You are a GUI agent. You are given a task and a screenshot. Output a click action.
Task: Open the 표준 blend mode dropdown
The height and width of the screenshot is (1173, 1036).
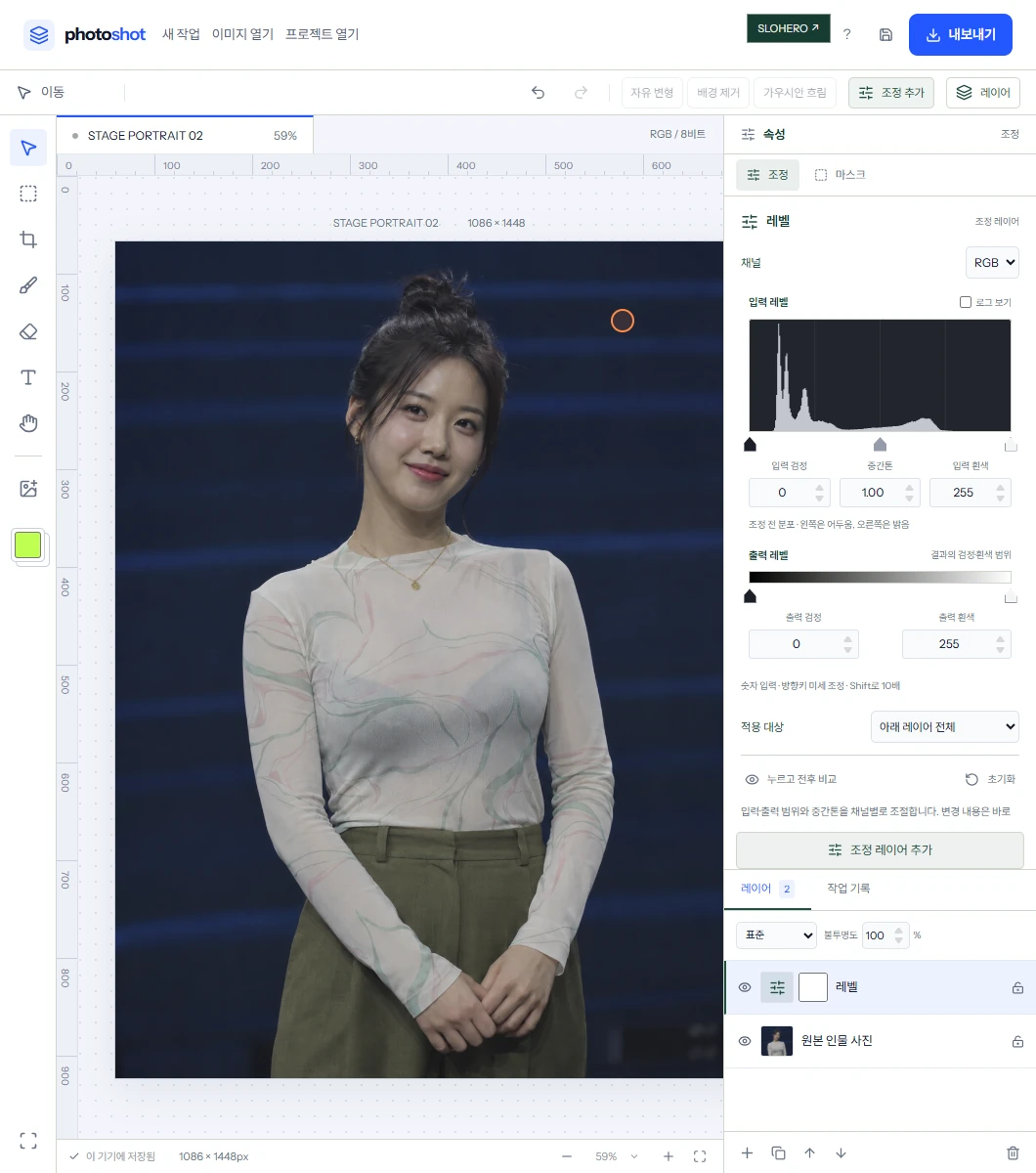click(x=776, y=935)
